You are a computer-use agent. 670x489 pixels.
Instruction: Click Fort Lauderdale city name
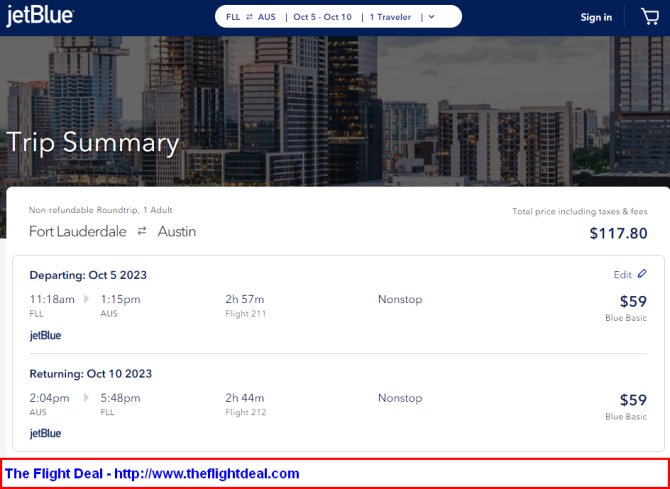tap(78, 232)
